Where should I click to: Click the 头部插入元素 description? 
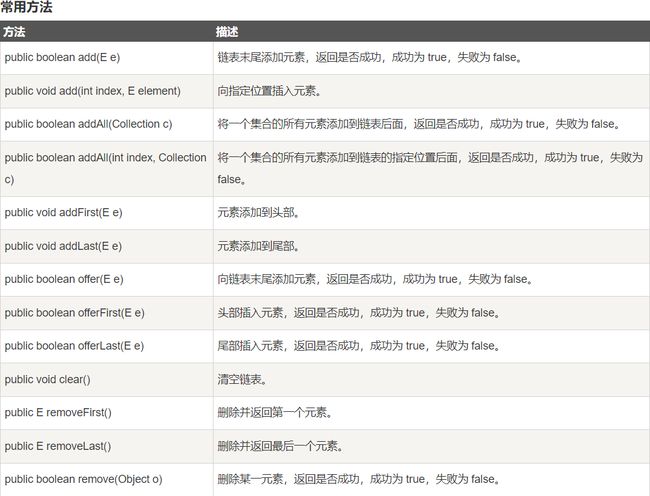359,313
